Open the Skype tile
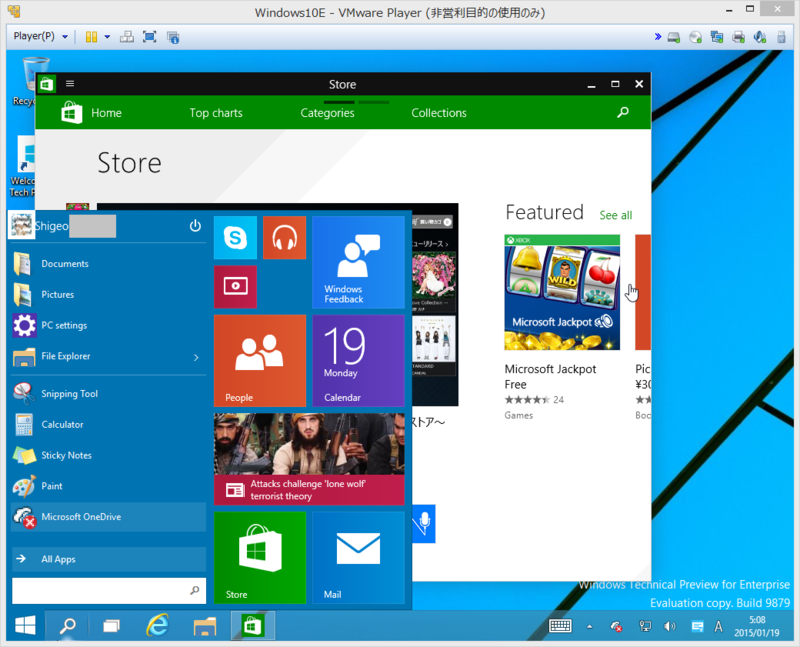 [235, 238]
